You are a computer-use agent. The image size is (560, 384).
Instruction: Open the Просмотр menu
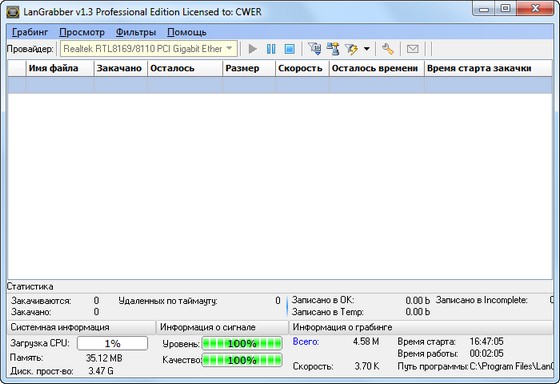82,32
